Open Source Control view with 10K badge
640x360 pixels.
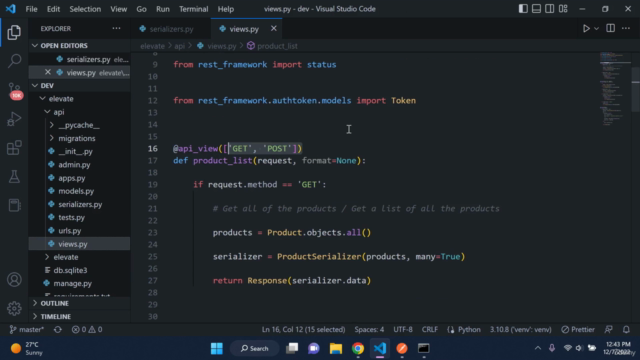coord(15,90)
